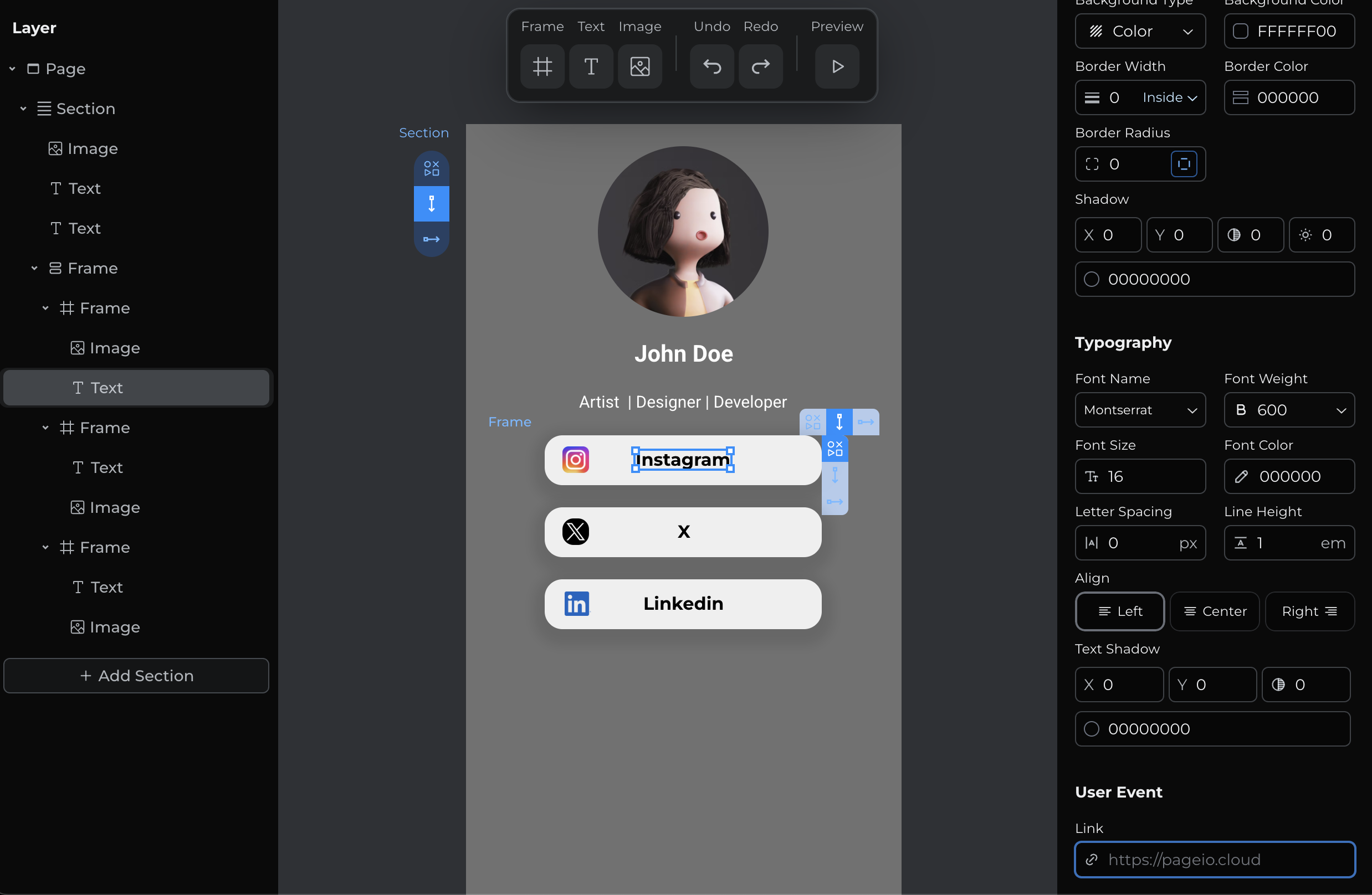Collapse the Page tree node

coord(12,69)
